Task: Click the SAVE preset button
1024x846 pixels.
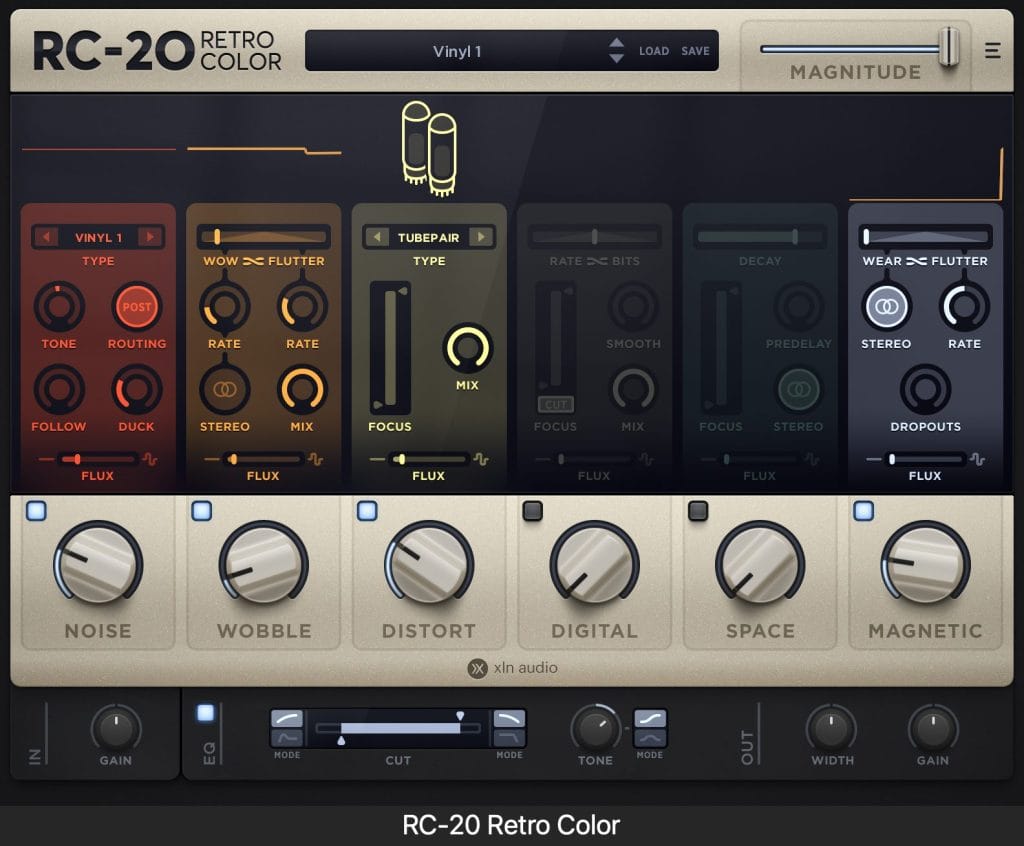Action: pos(695,51)
